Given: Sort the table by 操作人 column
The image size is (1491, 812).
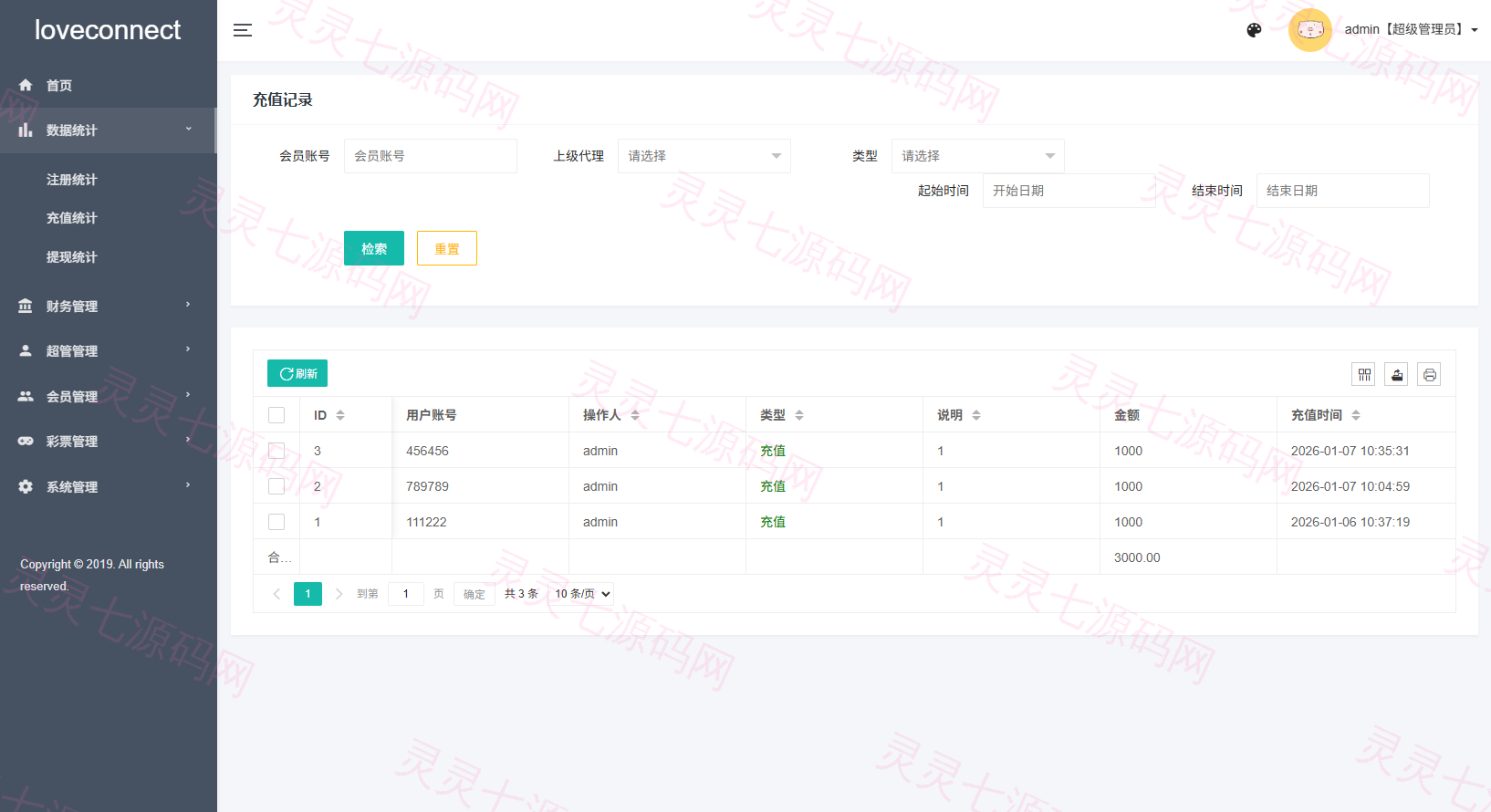Looking at the screenshot, I should (635, 415).
